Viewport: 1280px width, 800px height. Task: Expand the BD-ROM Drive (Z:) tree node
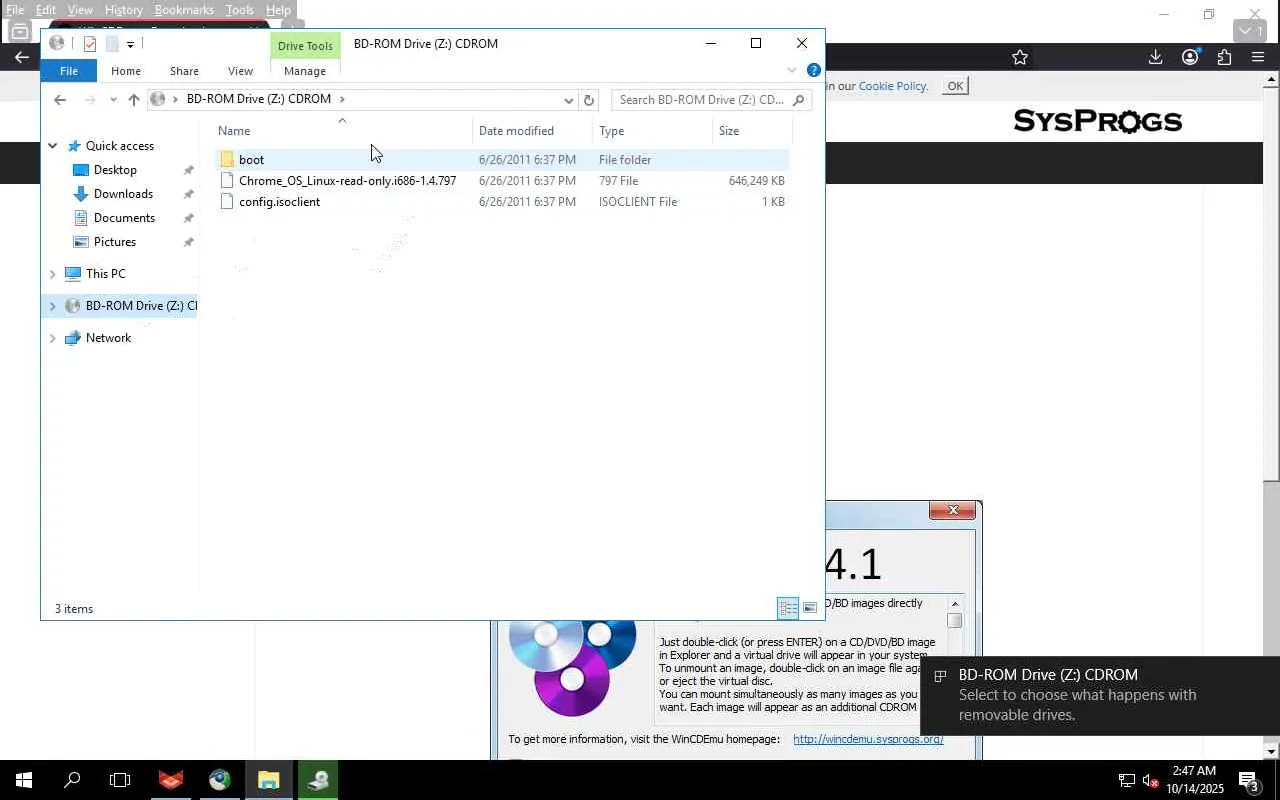[x=53, y=306]
